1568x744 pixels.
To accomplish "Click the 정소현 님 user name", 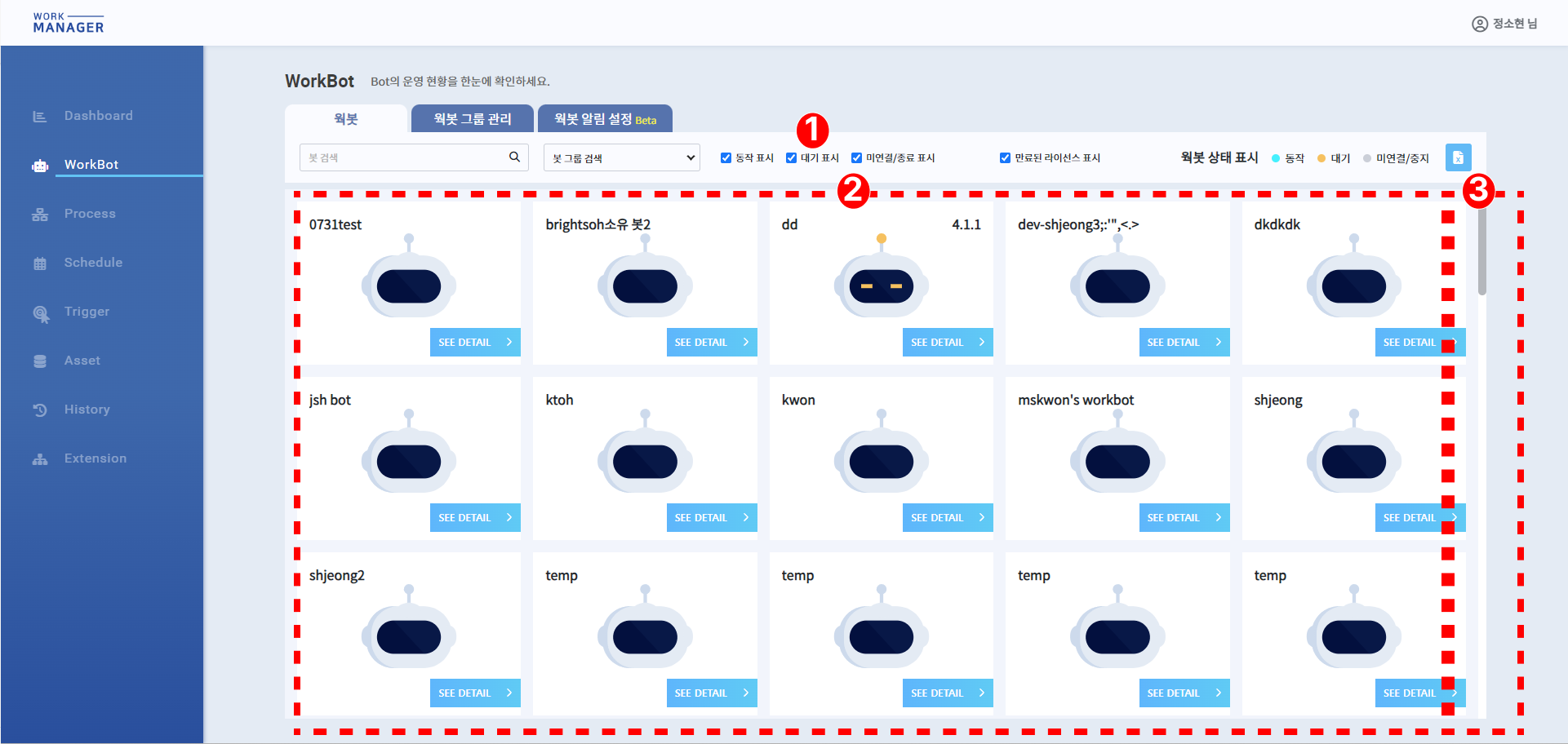I will [1515, 24].
